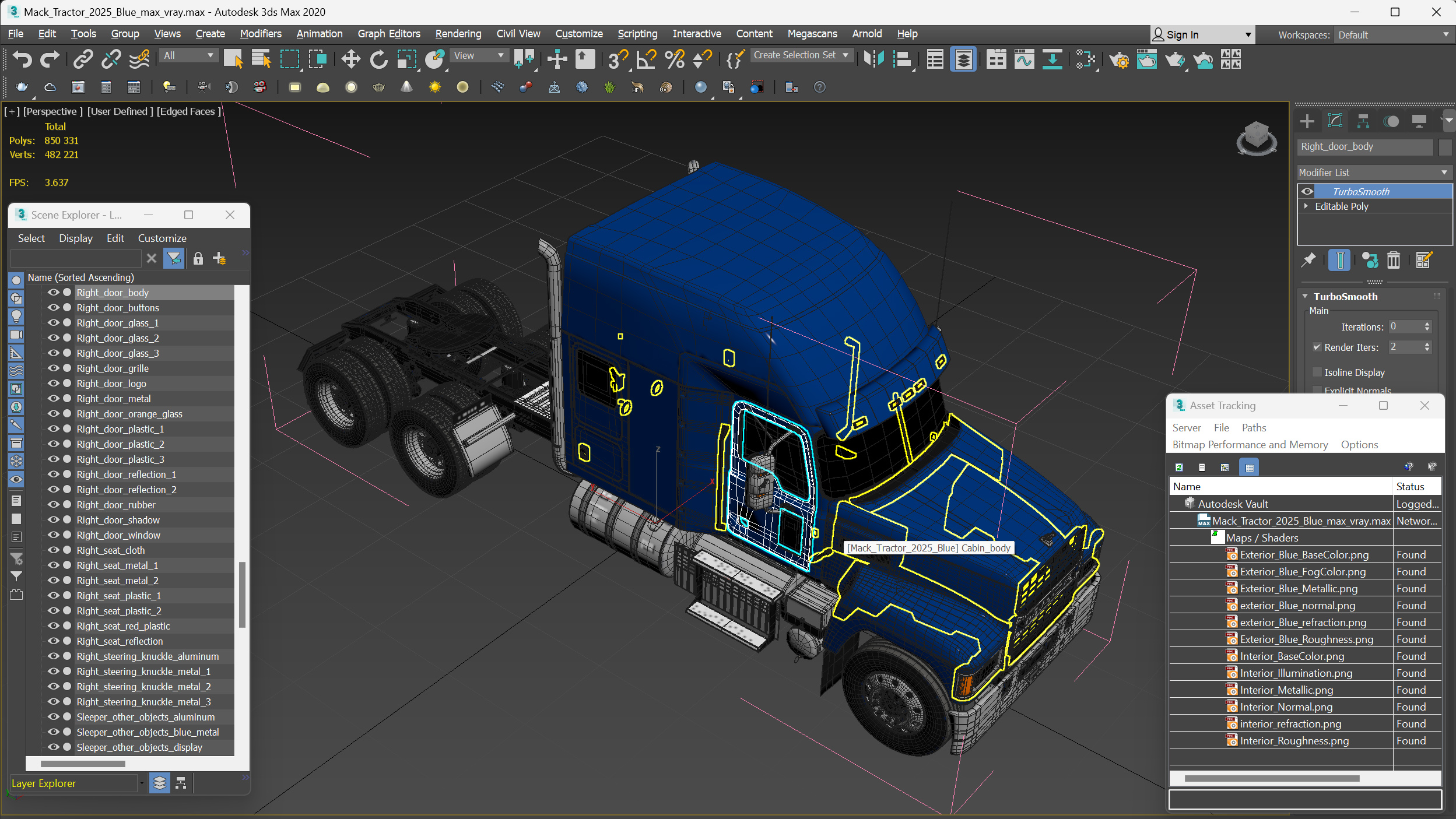Viewport: 1456px width, 819px height.
Task: Open the Curve Editor icon
Action: pyautogui.click(x=1024, y=59)
